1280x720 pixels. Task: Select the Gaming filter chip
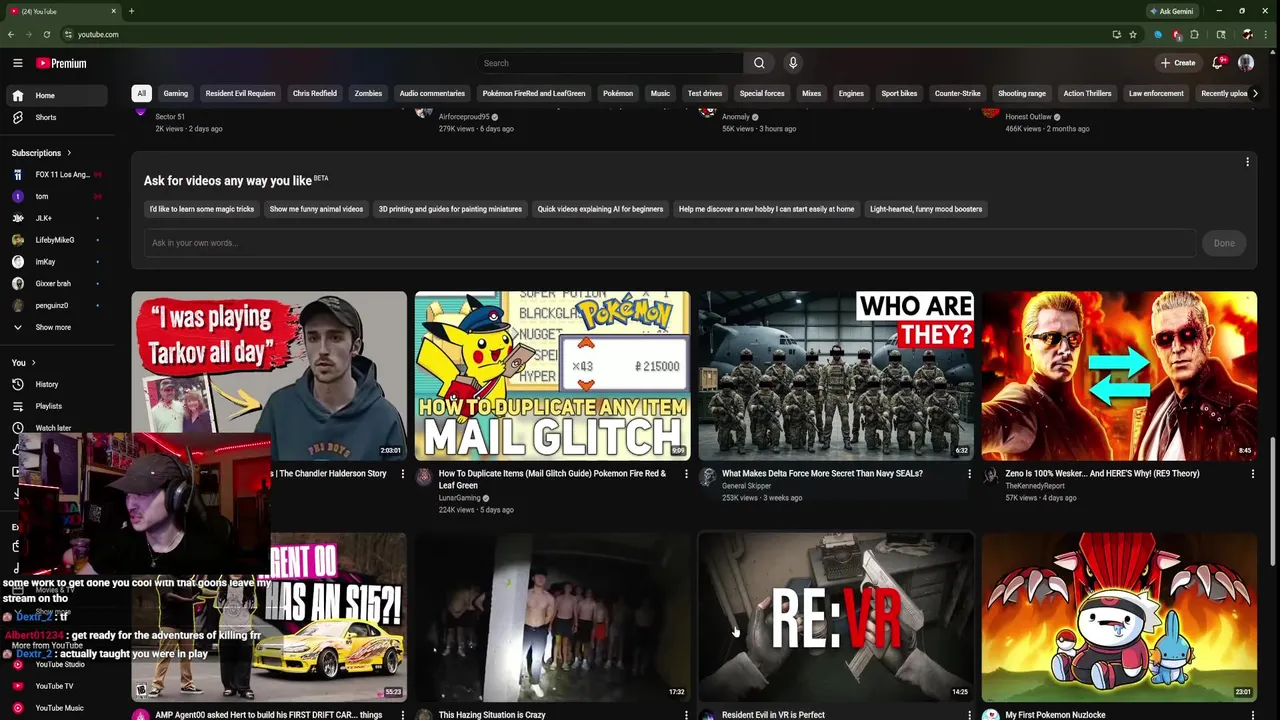tap(175, 93)
